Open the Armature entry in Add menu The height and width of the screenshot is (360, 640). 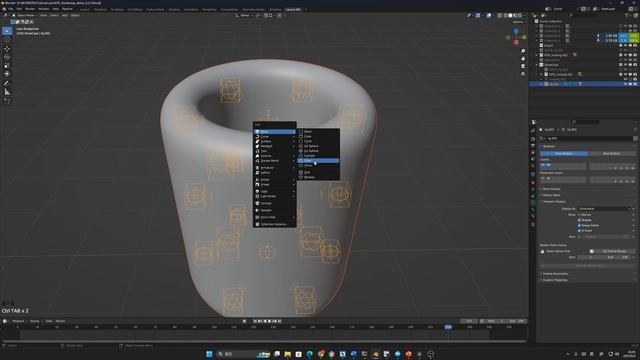coord(274,168)
